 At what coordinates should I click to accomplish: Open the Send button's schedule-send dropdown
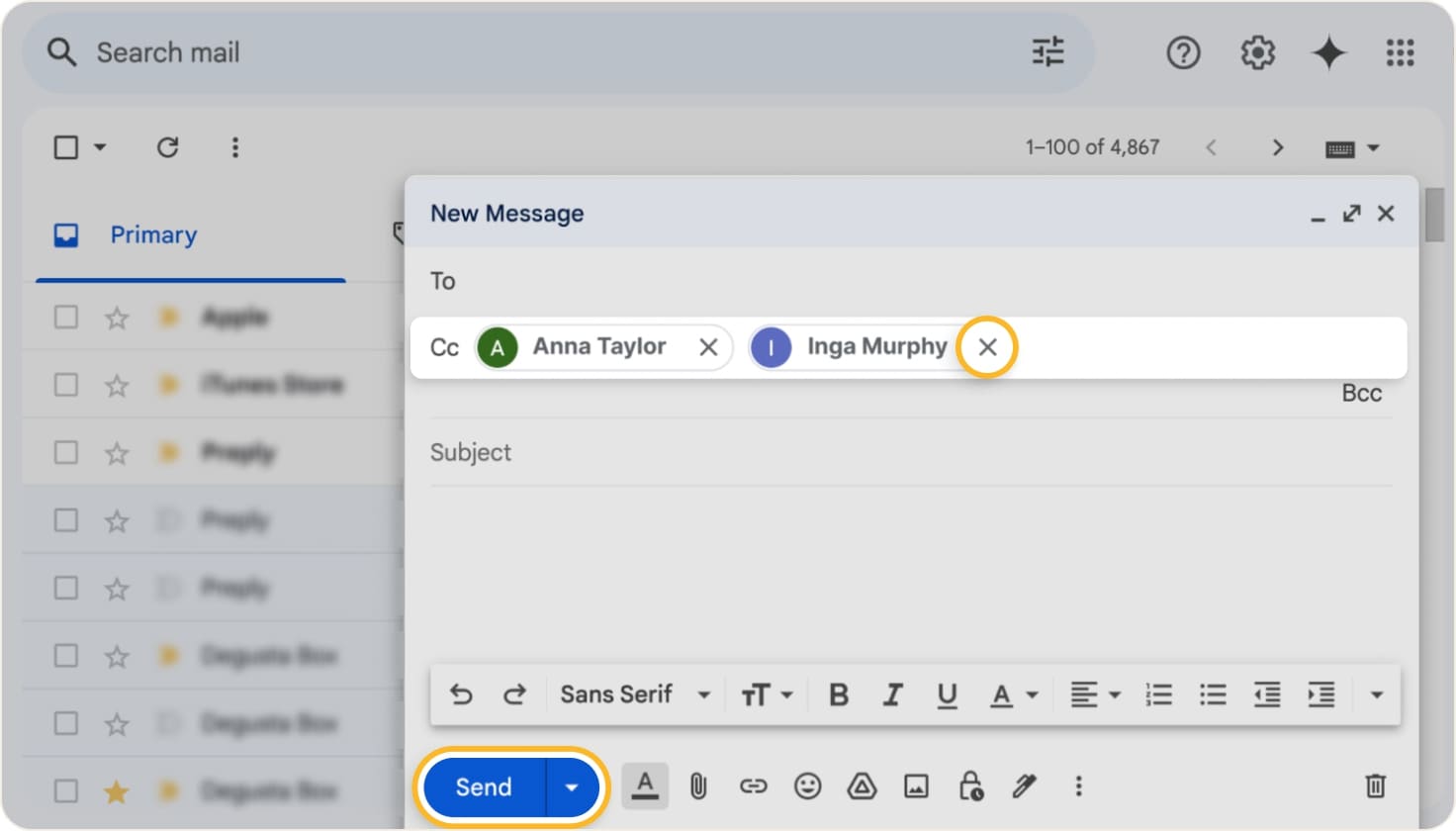pos(571,786)
